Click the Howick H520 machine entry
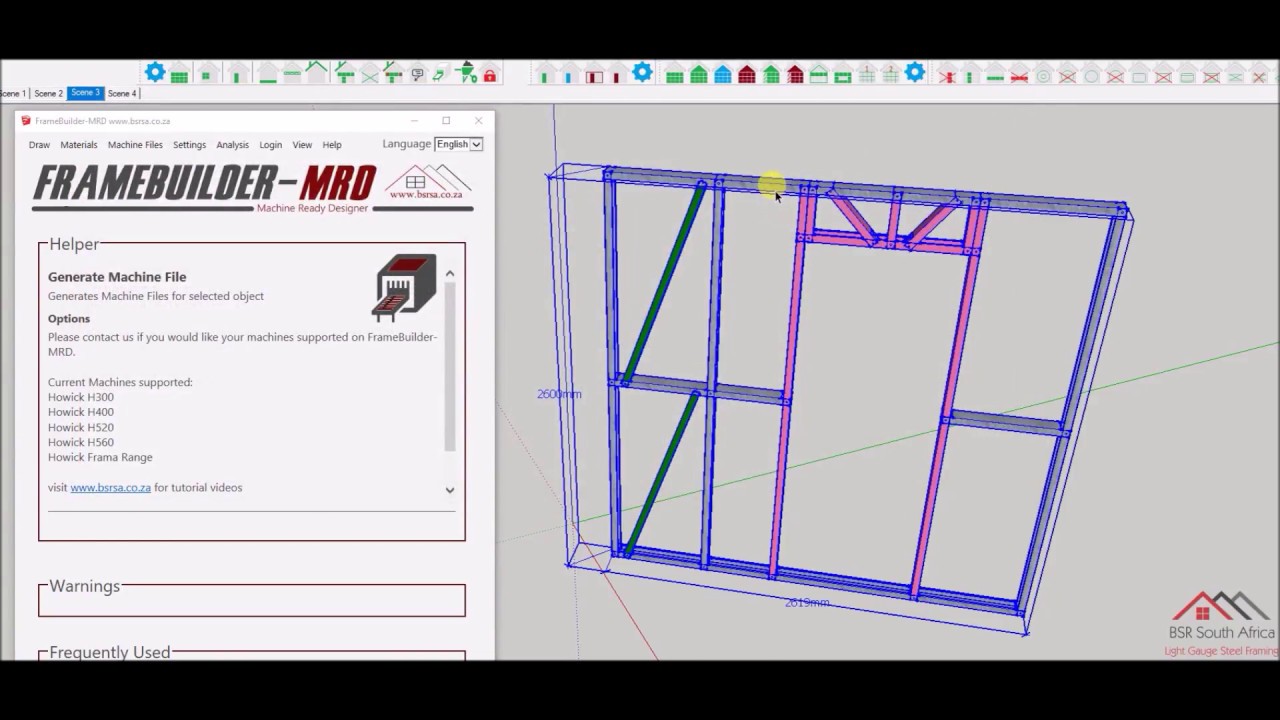Image resolution: width=1280 pixels, height=720 pixels. pyautogui.click(x=80, y=427)
